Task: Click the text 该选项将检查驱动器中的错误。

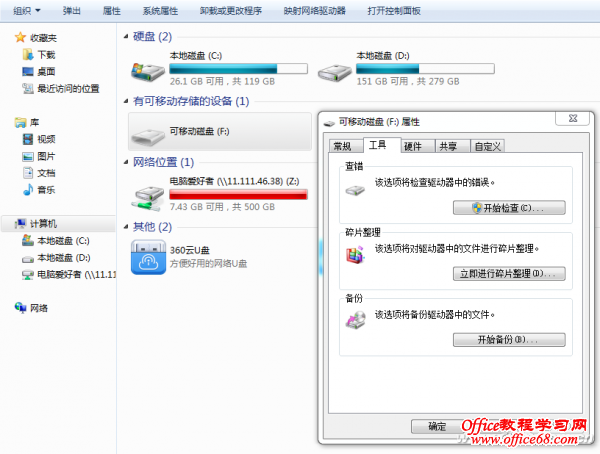Action: pyautogui.click(x=435, y=183)
